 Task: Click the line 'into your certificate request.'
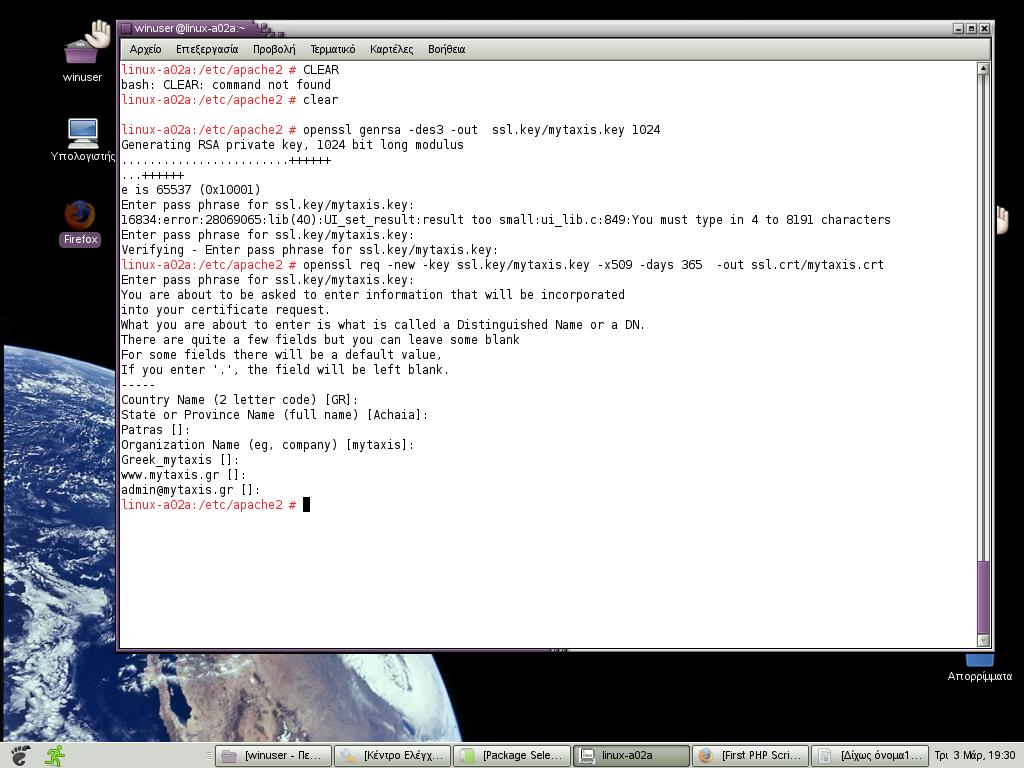pyautogui.click(x=226, y=310)
